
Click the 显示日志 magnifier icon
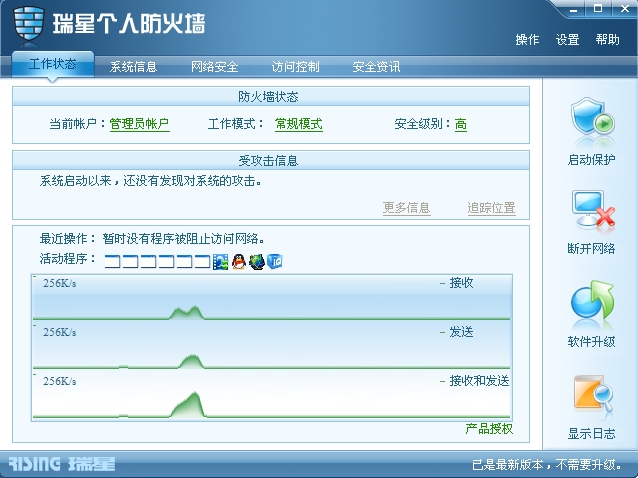(593, 393)
